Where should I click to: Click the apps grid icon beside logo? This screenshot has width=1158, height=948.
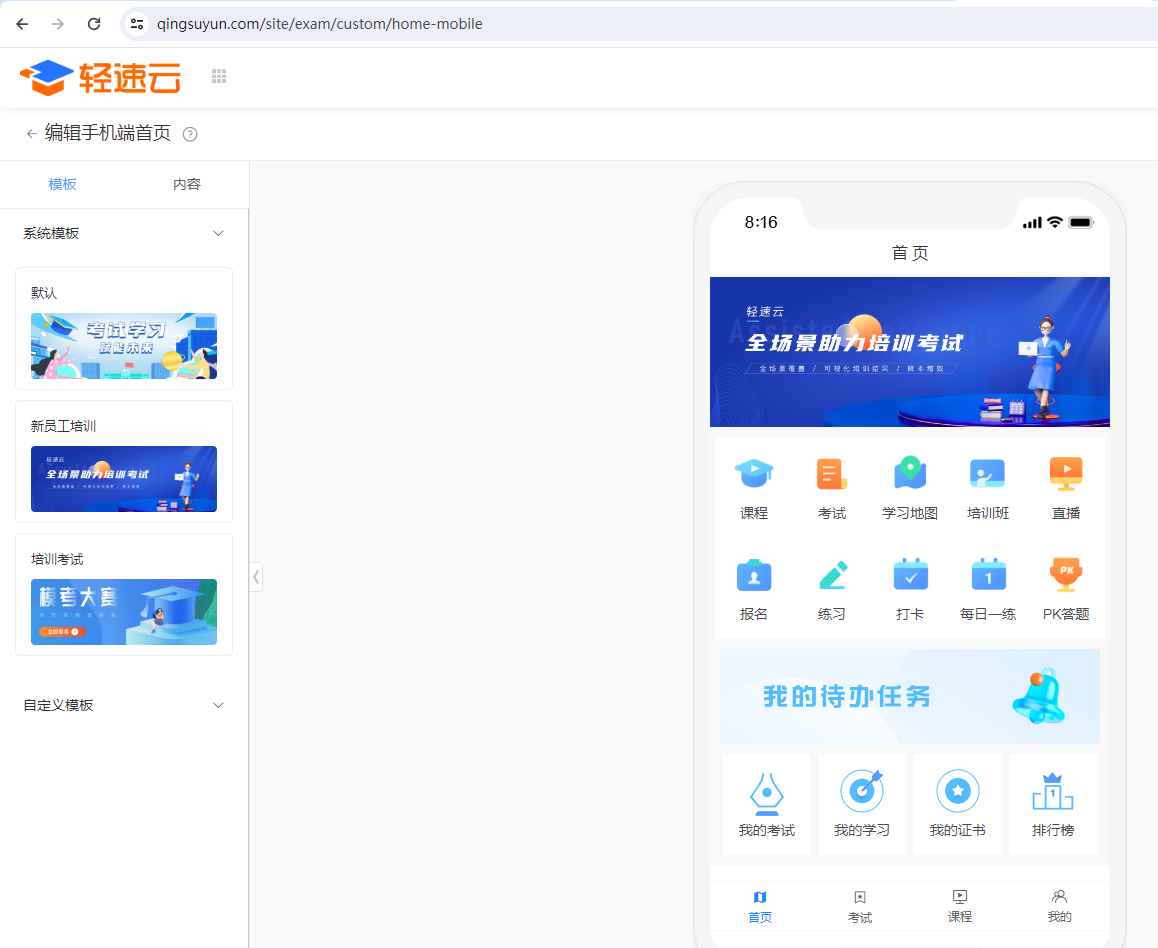(219, 77)
